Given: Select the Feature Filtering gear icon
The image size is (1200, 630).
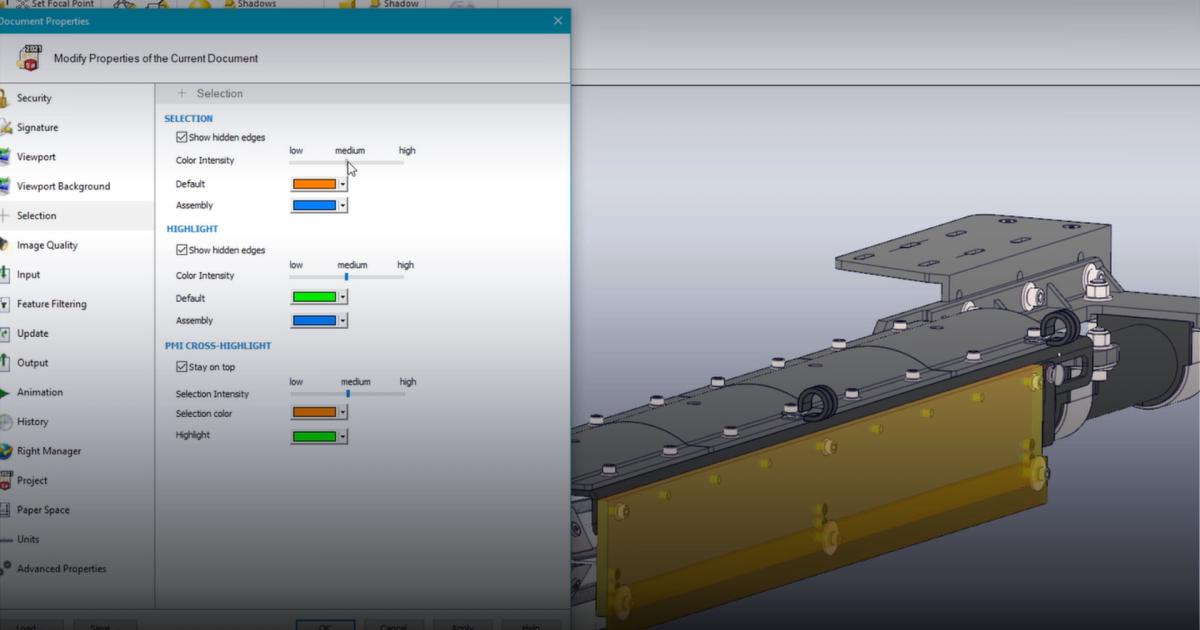Looking at the screenshot, I should coord(4,304).
